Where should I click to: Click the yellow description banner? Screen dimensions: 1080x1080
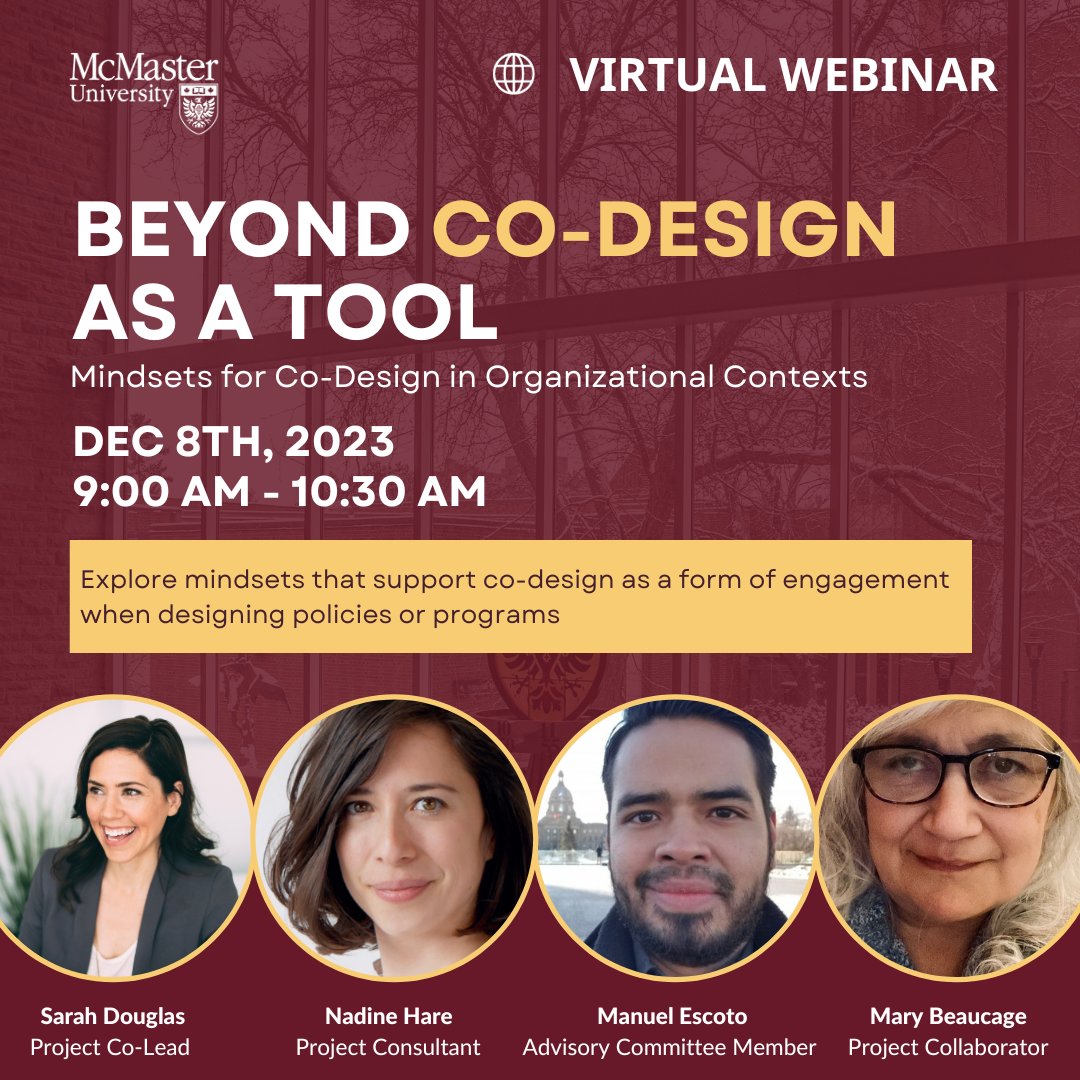[520, 594]
